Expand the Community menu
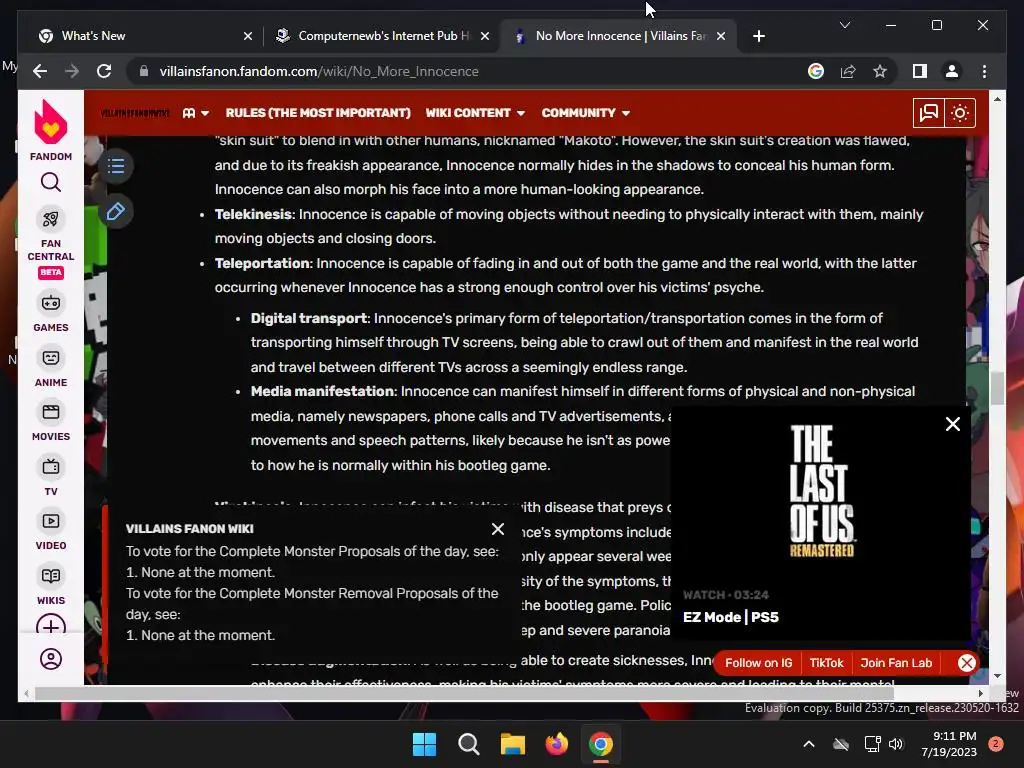Image resolution: width=1024 pixels, height=768 pixels. 585,113
